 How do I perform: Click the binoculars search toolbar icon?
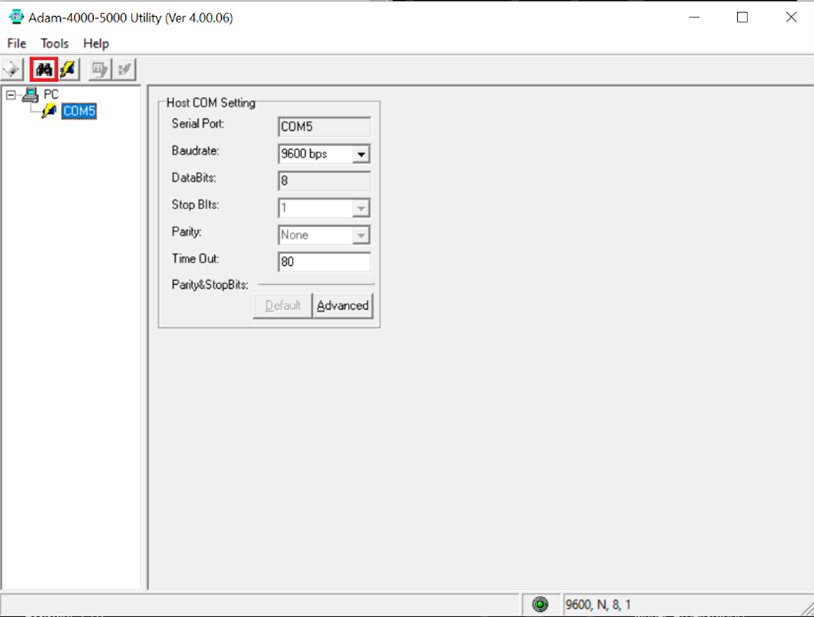[44, 69]
